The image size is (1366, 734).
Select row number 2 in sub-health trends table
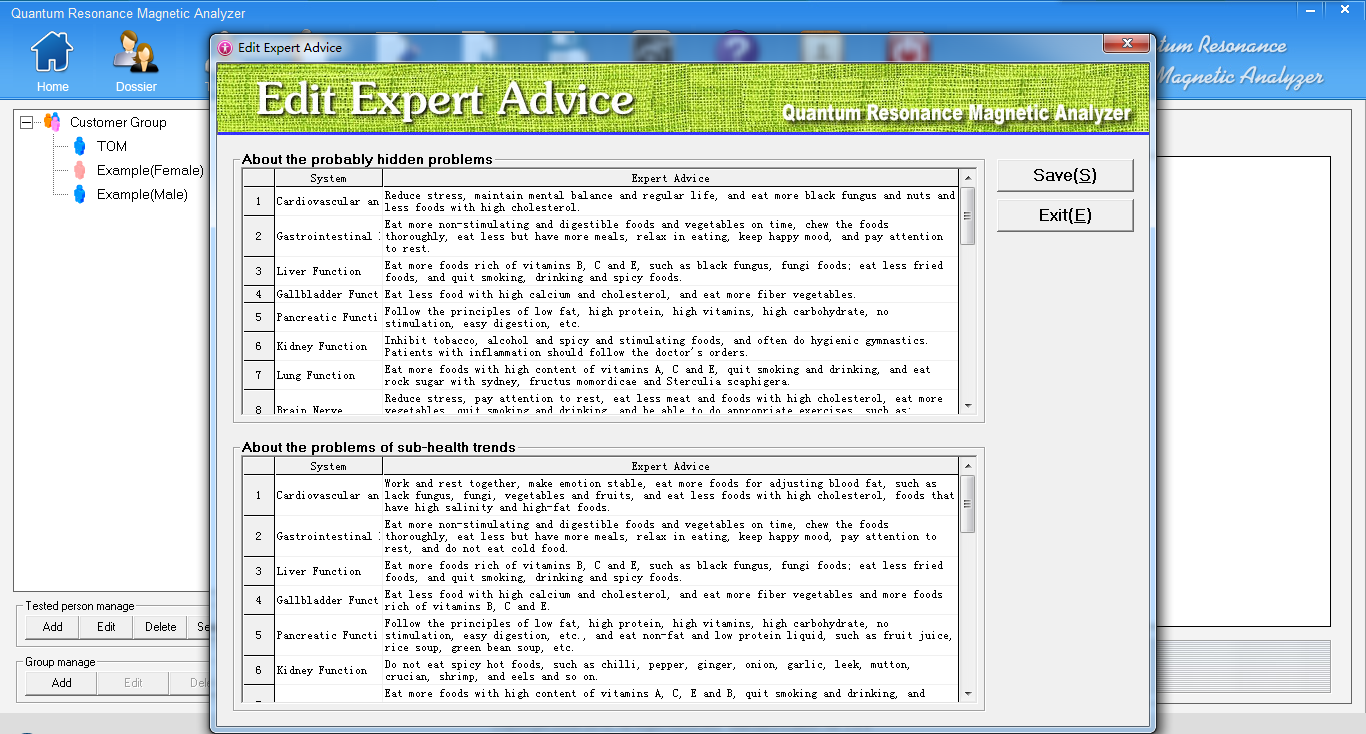click(258, 536)
